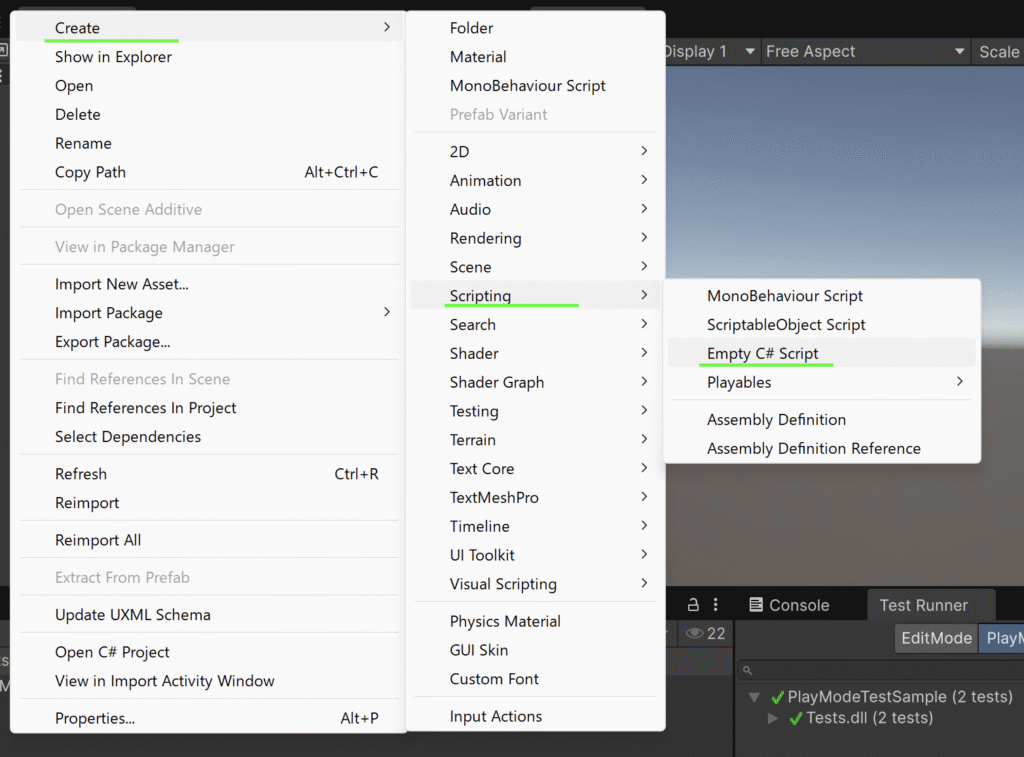Image resolution: width=1024 pixels, height=757 pixels.
Task: Toggle the panel lock icon
Action: pos(693,605)
